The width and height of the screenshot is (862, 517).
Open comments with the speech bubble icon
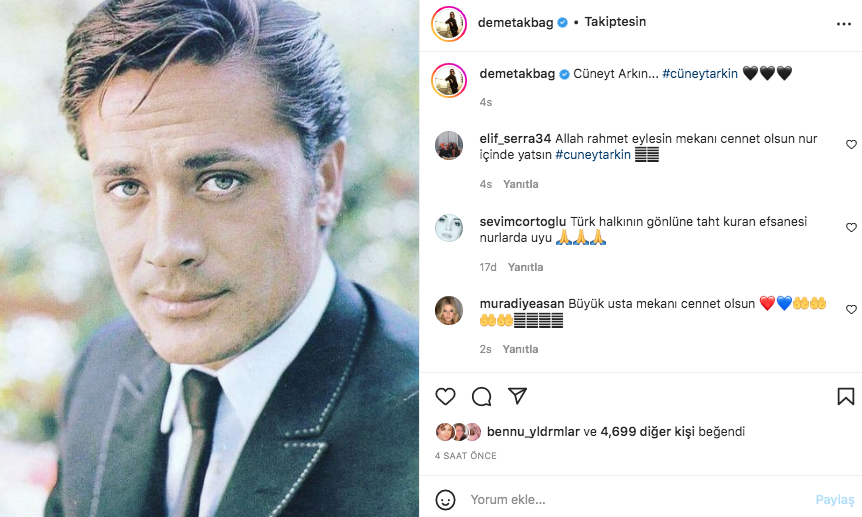[481, 397]
